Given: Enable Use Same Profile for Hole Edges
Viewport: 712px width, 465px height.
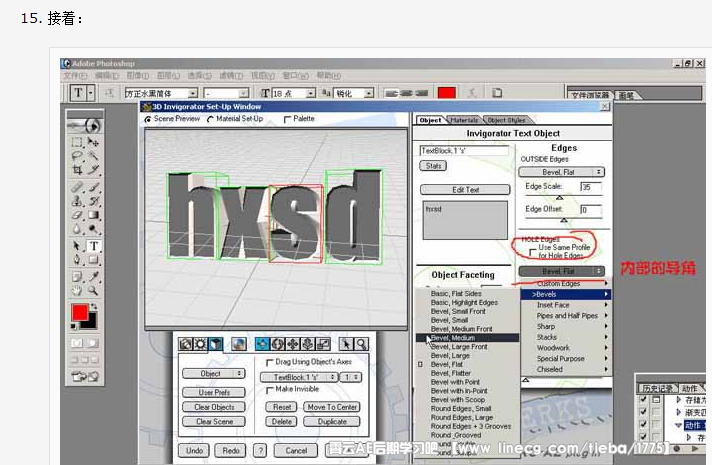Looking at the screenshot, I should (533, 252).
